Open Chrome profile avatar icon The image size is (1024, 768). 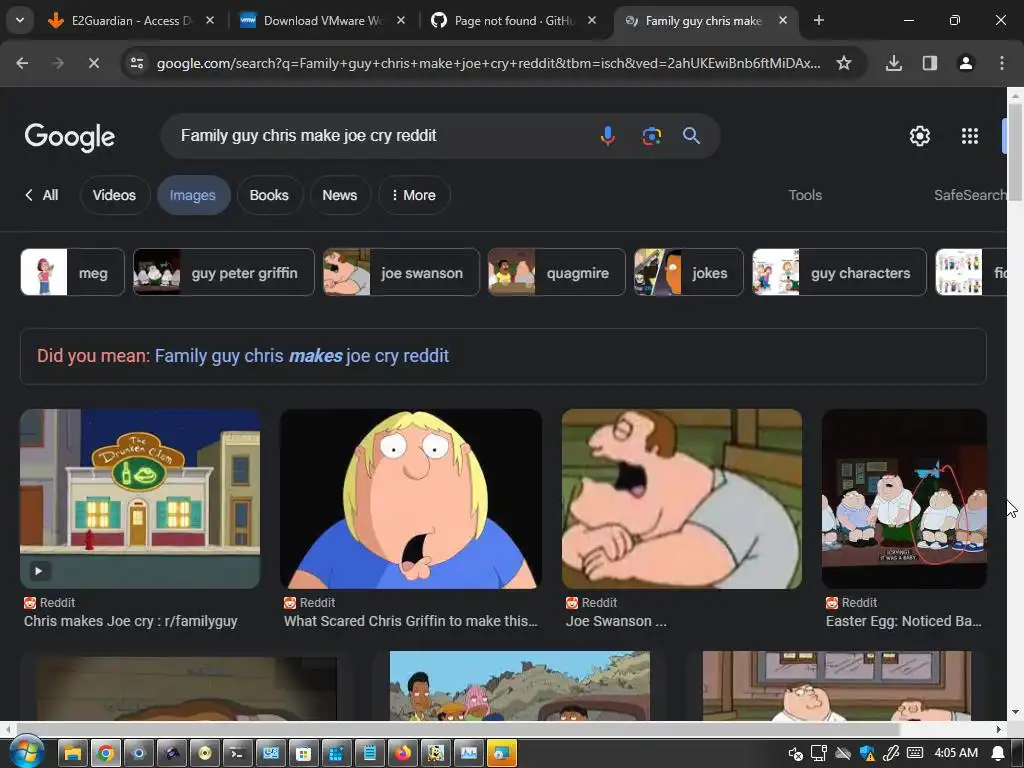coord(965,63)
